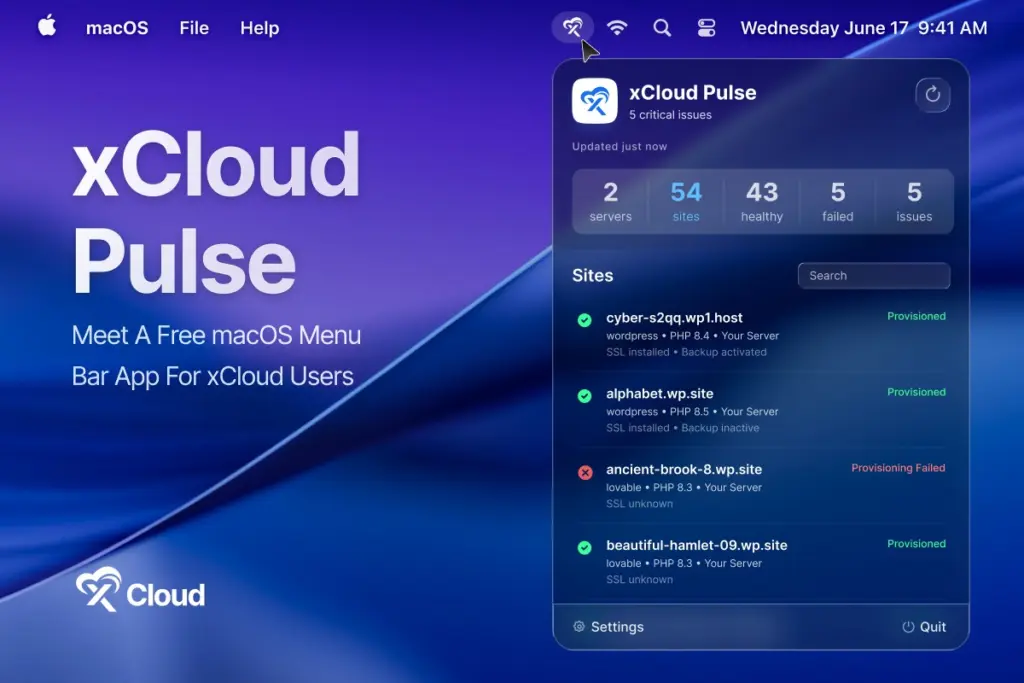
Task: Click green check icon for alphabet.wp.site
Action: click(x=584, y=396)
